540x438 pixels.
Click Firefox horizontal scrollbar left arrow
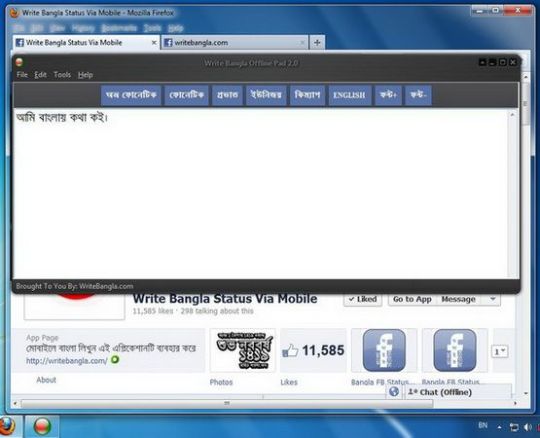(15, 403)
